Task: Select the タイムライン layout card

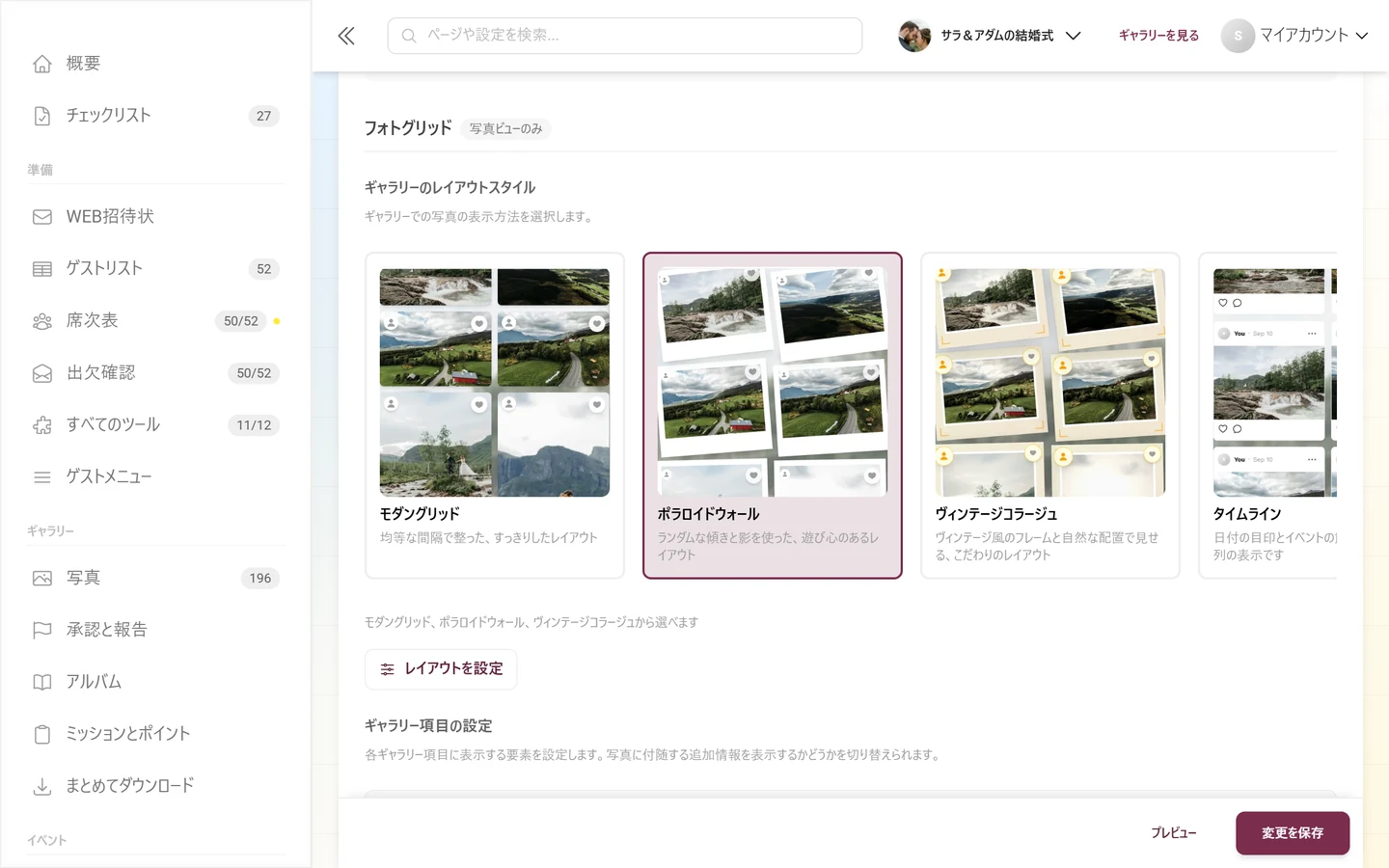Action: 1267,416
